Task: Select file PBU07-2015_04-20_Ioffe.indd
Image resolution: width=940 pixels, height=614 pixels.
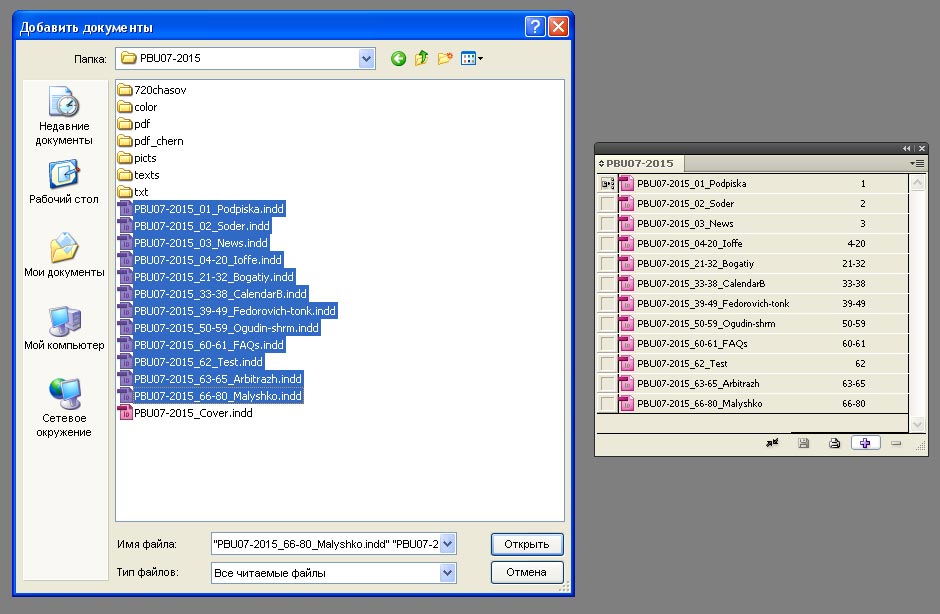Action: tap(200, 260)
